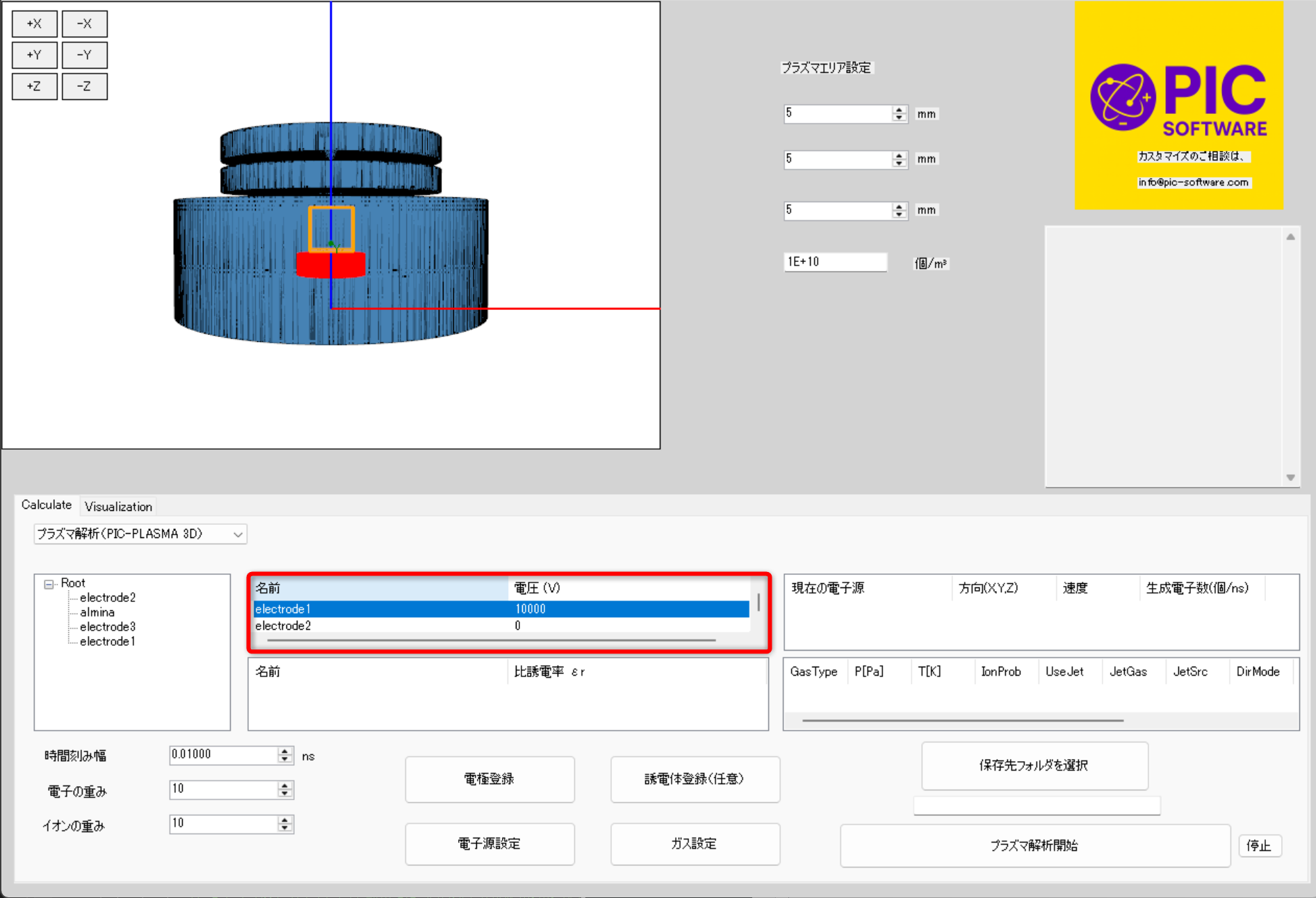Click the 1E+10 density input field
1316x898 pixels.
834,262
